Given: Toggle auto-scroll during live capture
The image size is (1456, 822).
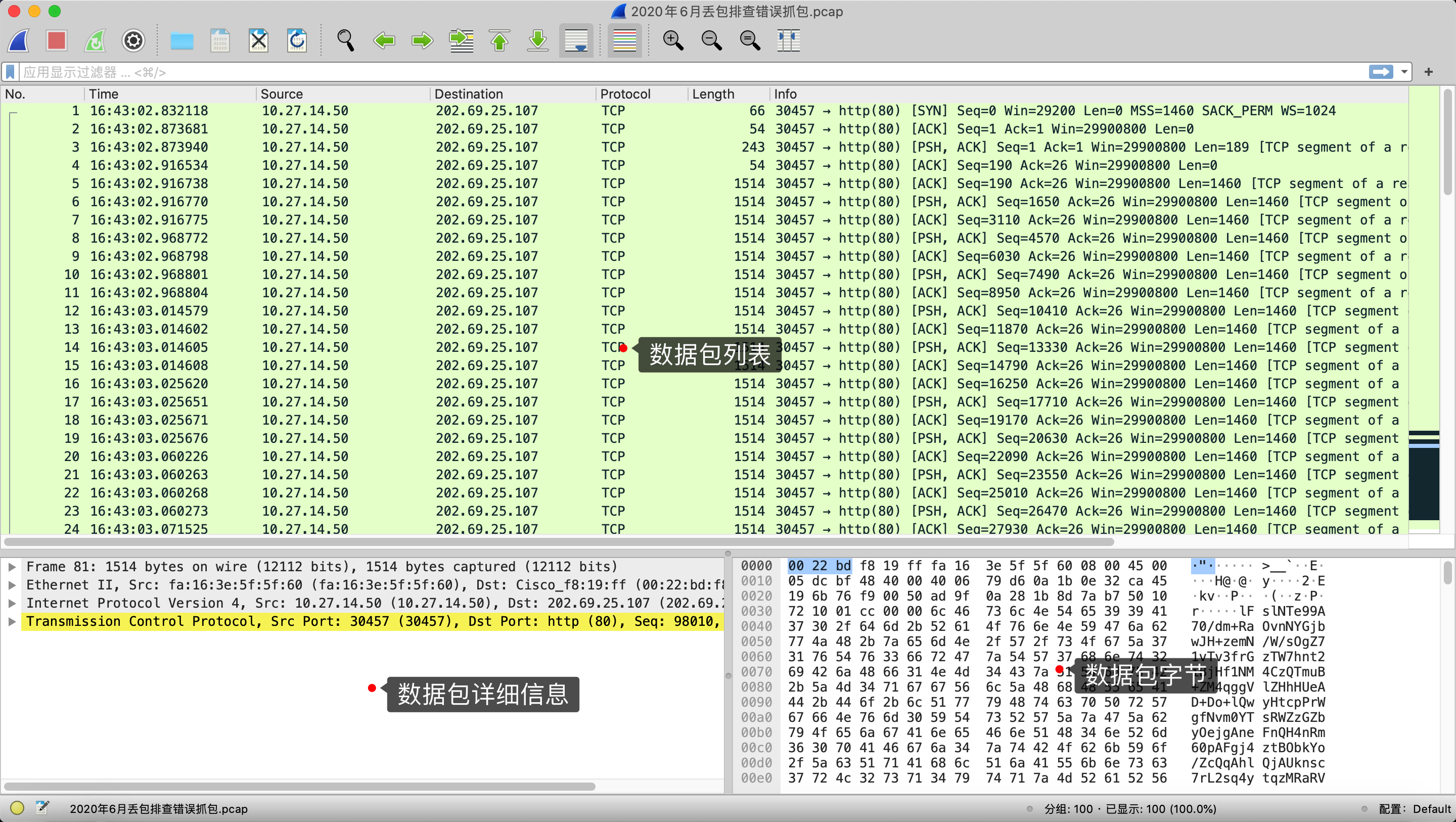Looking at the screenshot, I should coord(576,41).
